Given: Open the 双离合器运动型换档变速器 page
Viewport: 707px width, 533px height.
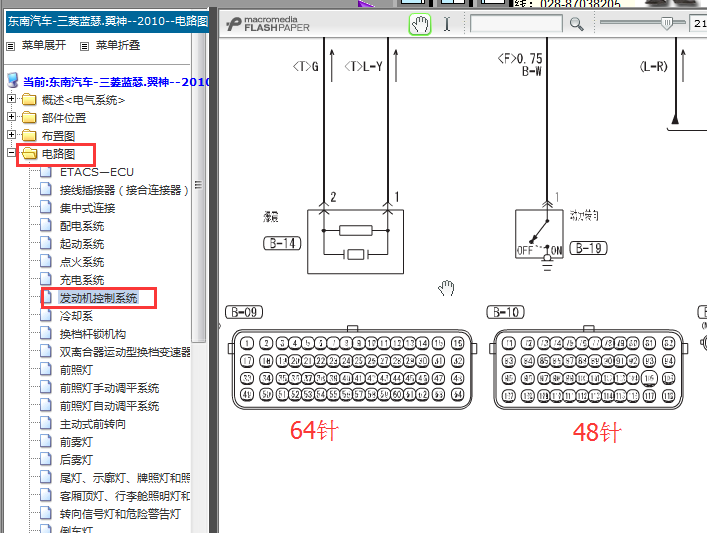Looking at the screenshot, I should (125, 352).
